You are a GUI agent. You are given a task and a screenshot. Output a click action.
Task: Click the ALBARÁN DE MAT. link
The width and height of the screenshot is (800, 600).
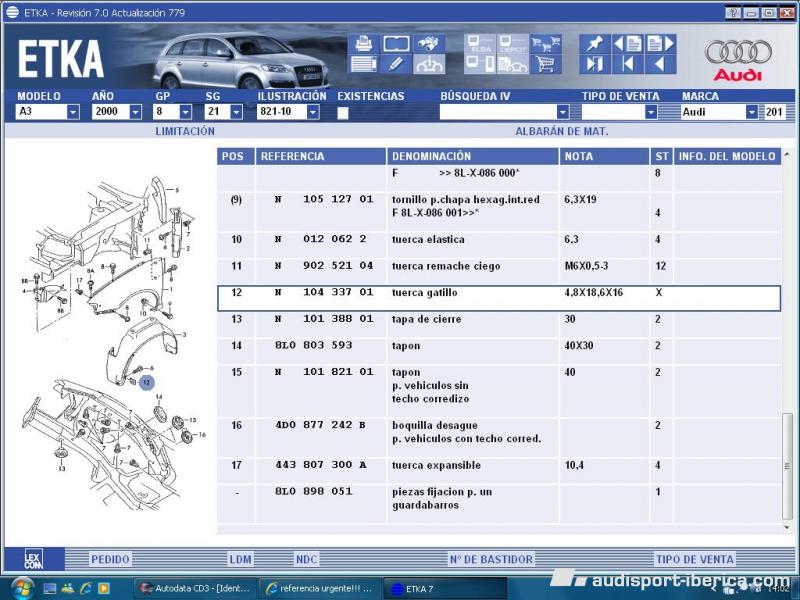coord(562,131)
